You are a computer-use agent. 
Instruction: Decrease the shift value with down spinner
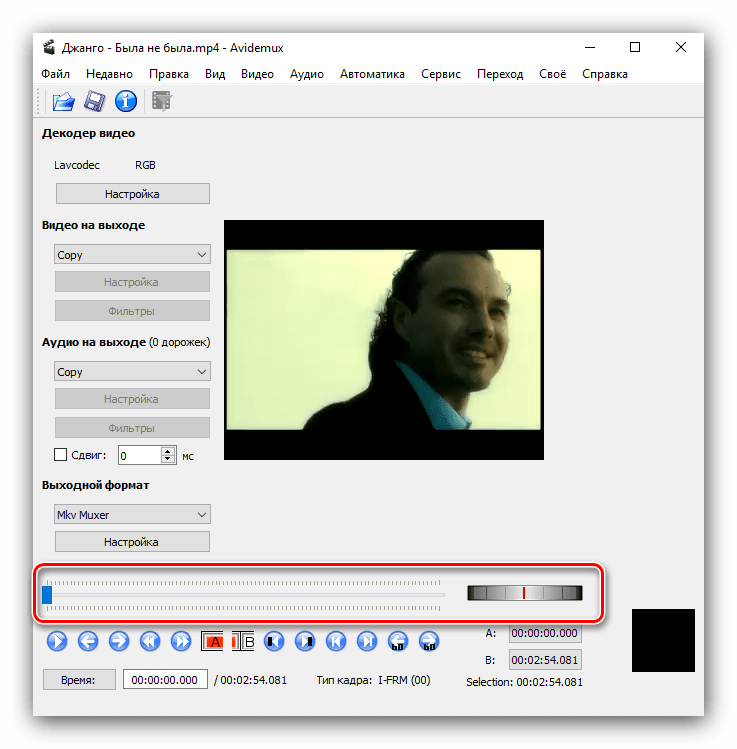168,460
